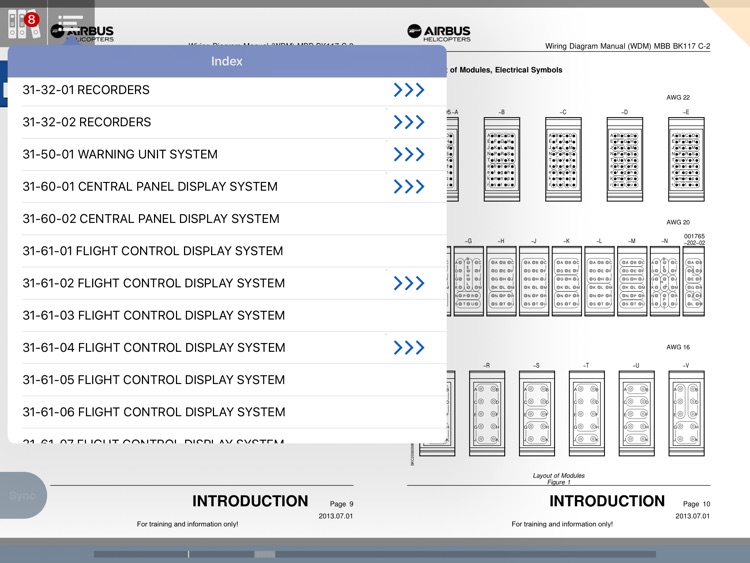Toggle the Index list icon
Viewport: 750px width, 563px height.
click(x=71, y=22)
